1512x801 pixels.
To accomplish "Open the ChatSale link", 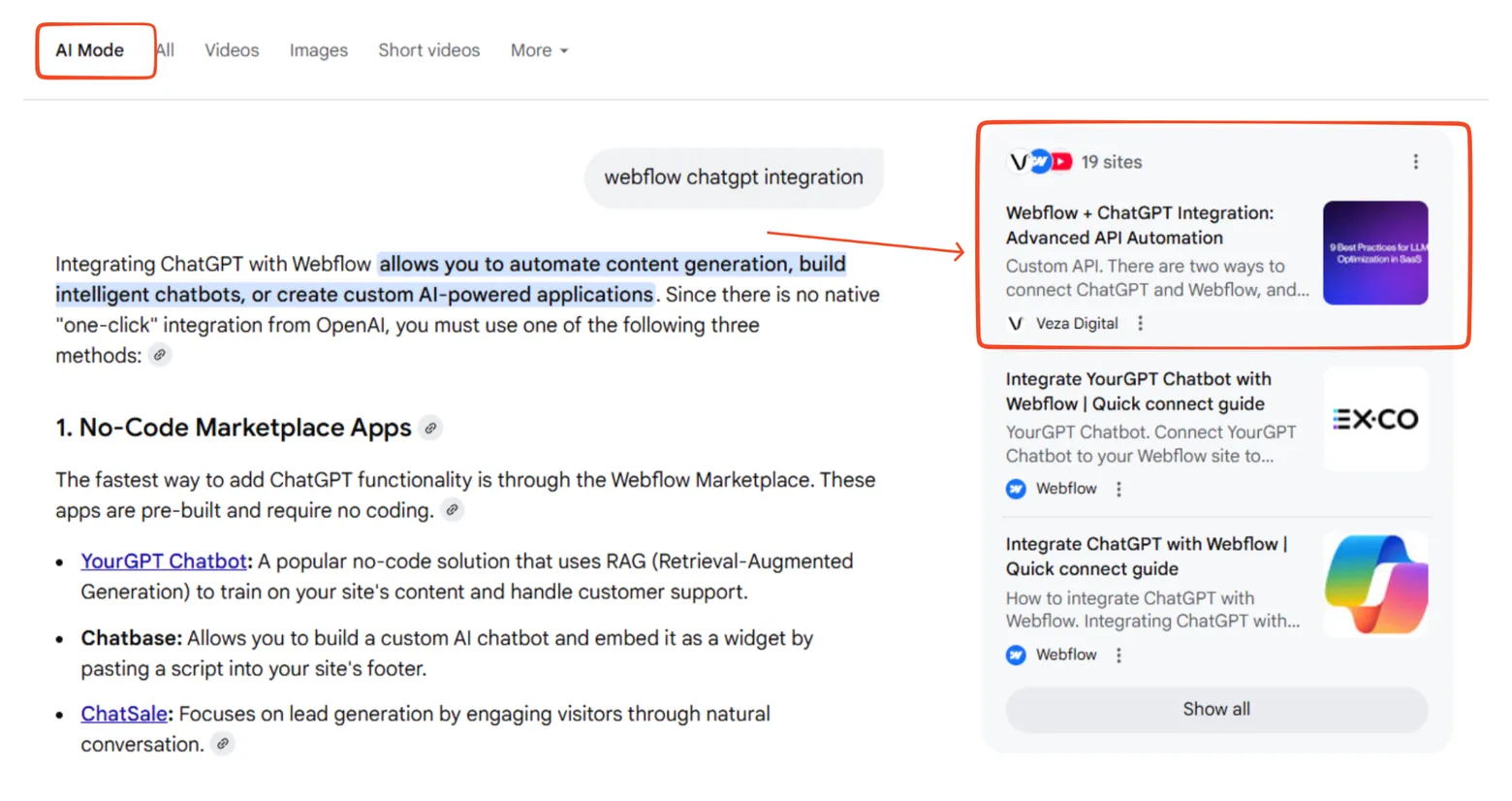I will click(124, 714).
